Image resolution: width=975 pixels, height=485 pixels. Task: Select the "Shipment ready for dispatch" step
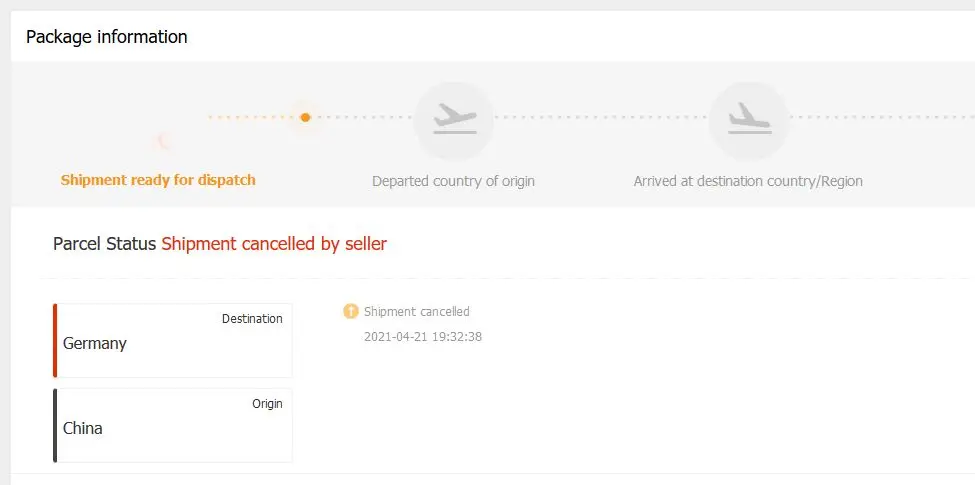click(158, 181)
